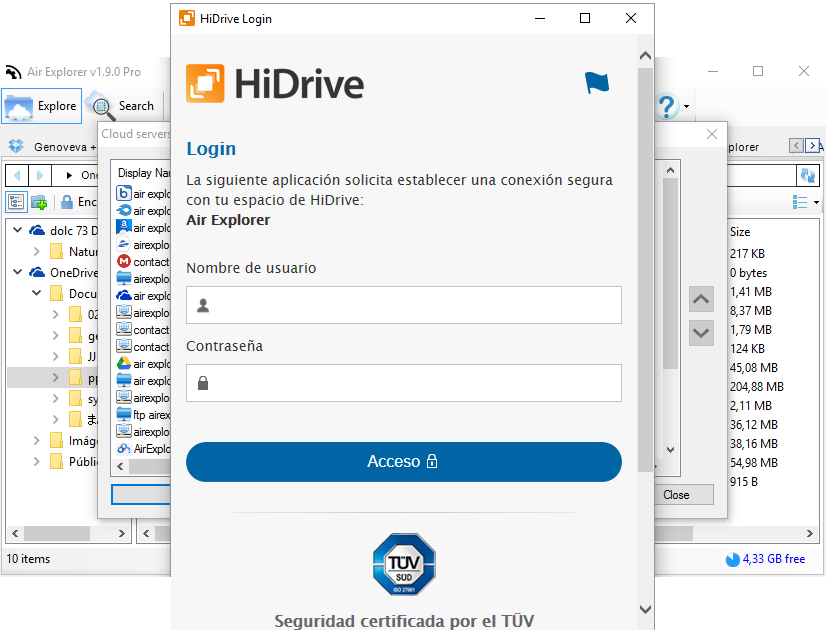Open the view mode dropdown arrow in right pane
This screenshot has width=826, height=630.
pyautogui.click(x=816, y=202)
